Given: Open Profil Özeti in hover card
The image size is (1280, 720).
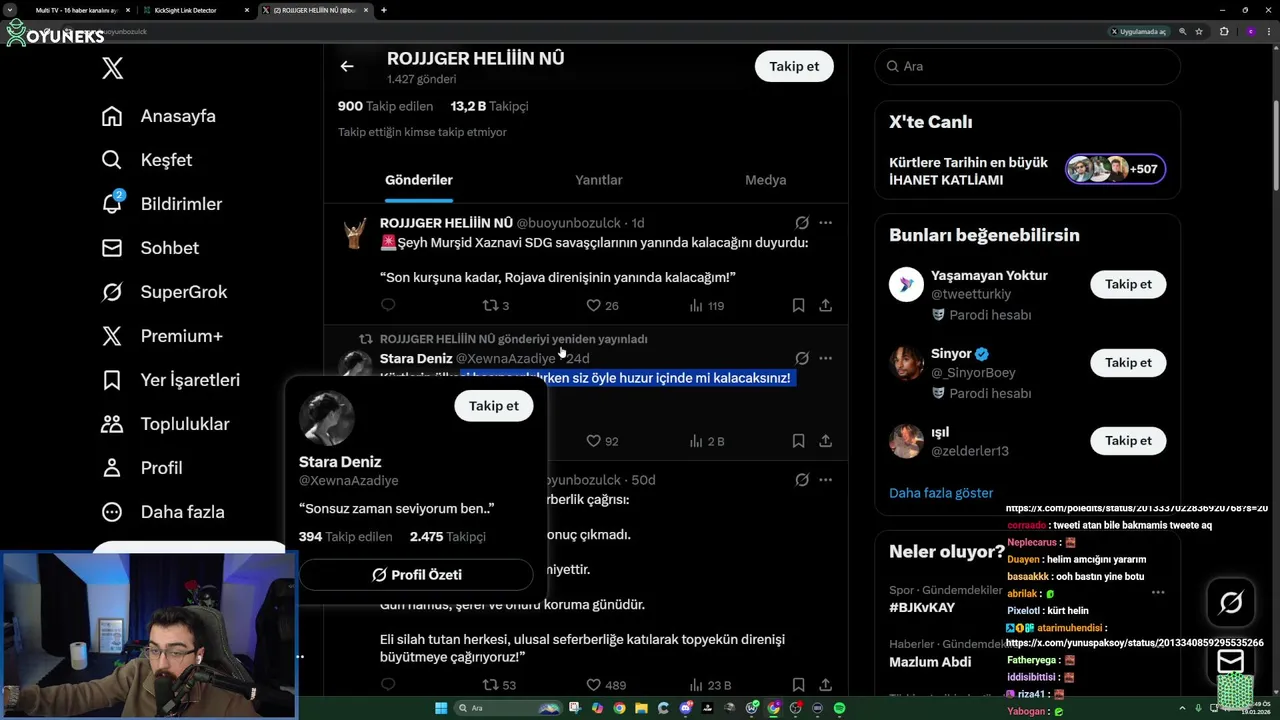Looking at the screenshot, I should click(416, 575).
